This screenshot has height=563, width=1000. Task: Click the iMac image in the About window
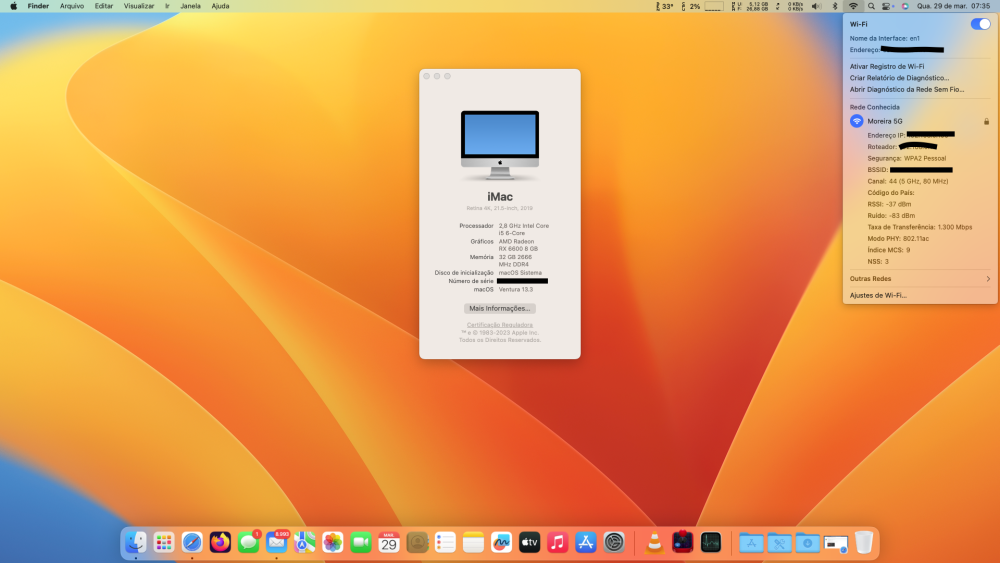coord(500,145)
